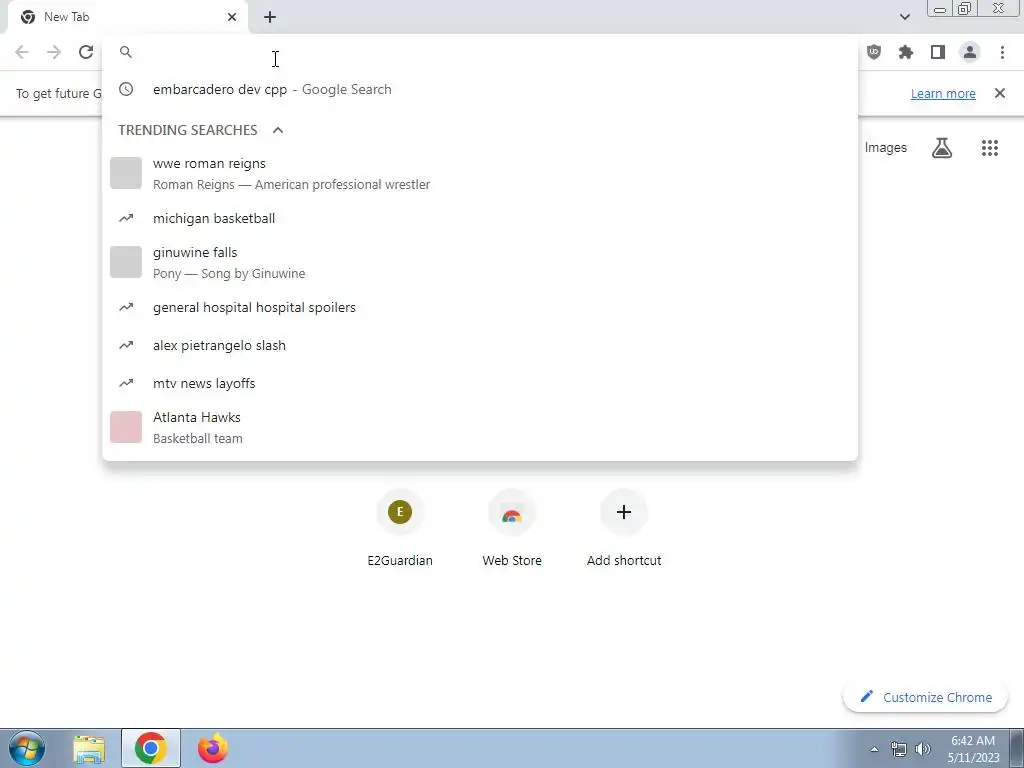Select 'embarcadero dev cpp' history suggestion
This screenshot has height=768, width=1024.
pyautogui.click(x=480, y=89)
